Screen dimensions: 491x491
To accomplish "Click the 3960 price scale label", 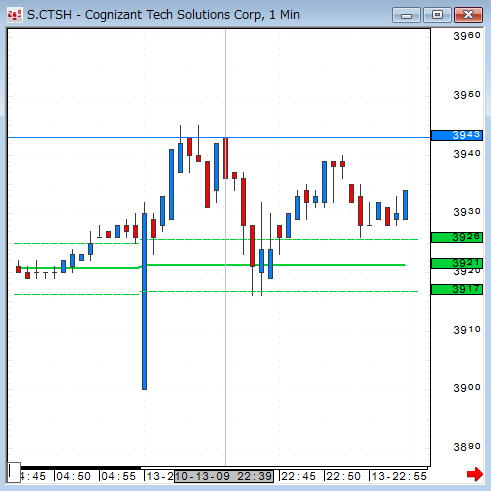I will coord(467,36).
